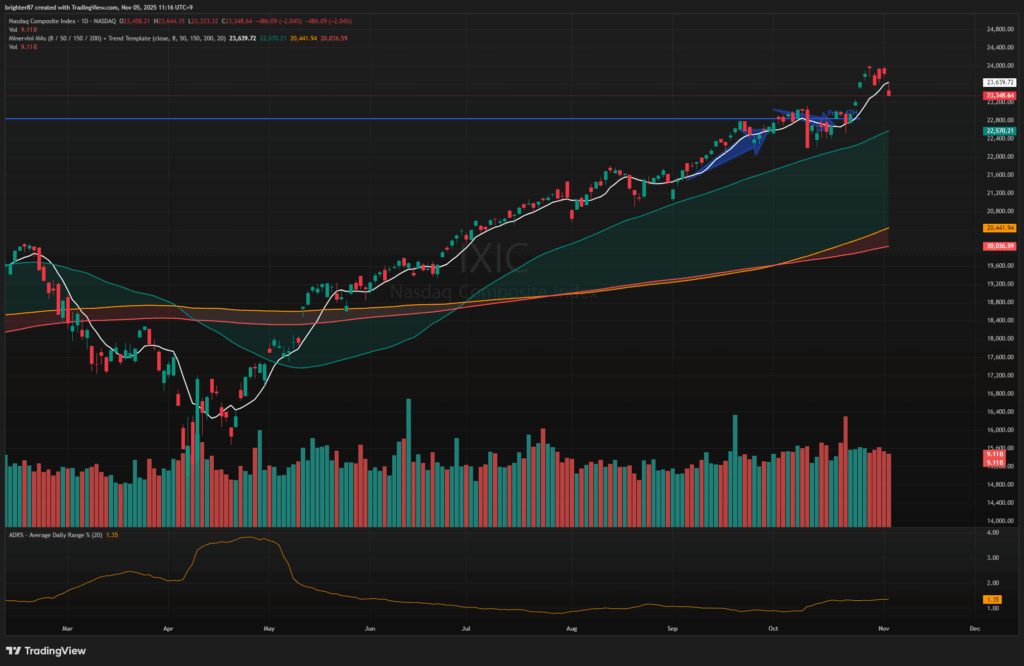Screen dimensions: 1024x666
Task: Select the Nasdaq Composite Index legend title
Action: (62, 19)
